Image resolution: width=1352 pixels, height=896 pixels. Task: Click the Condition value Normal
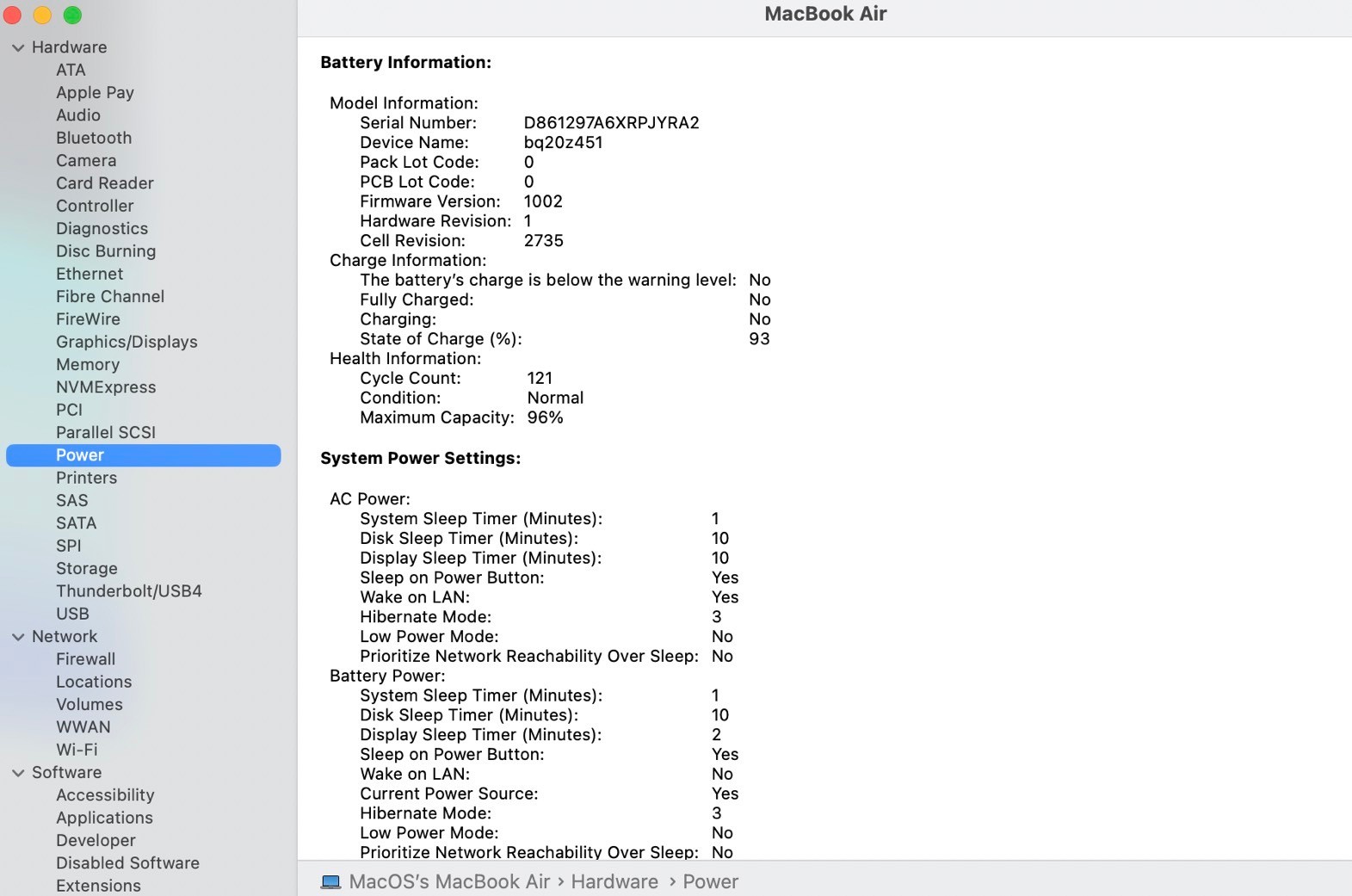coord(555,399)
